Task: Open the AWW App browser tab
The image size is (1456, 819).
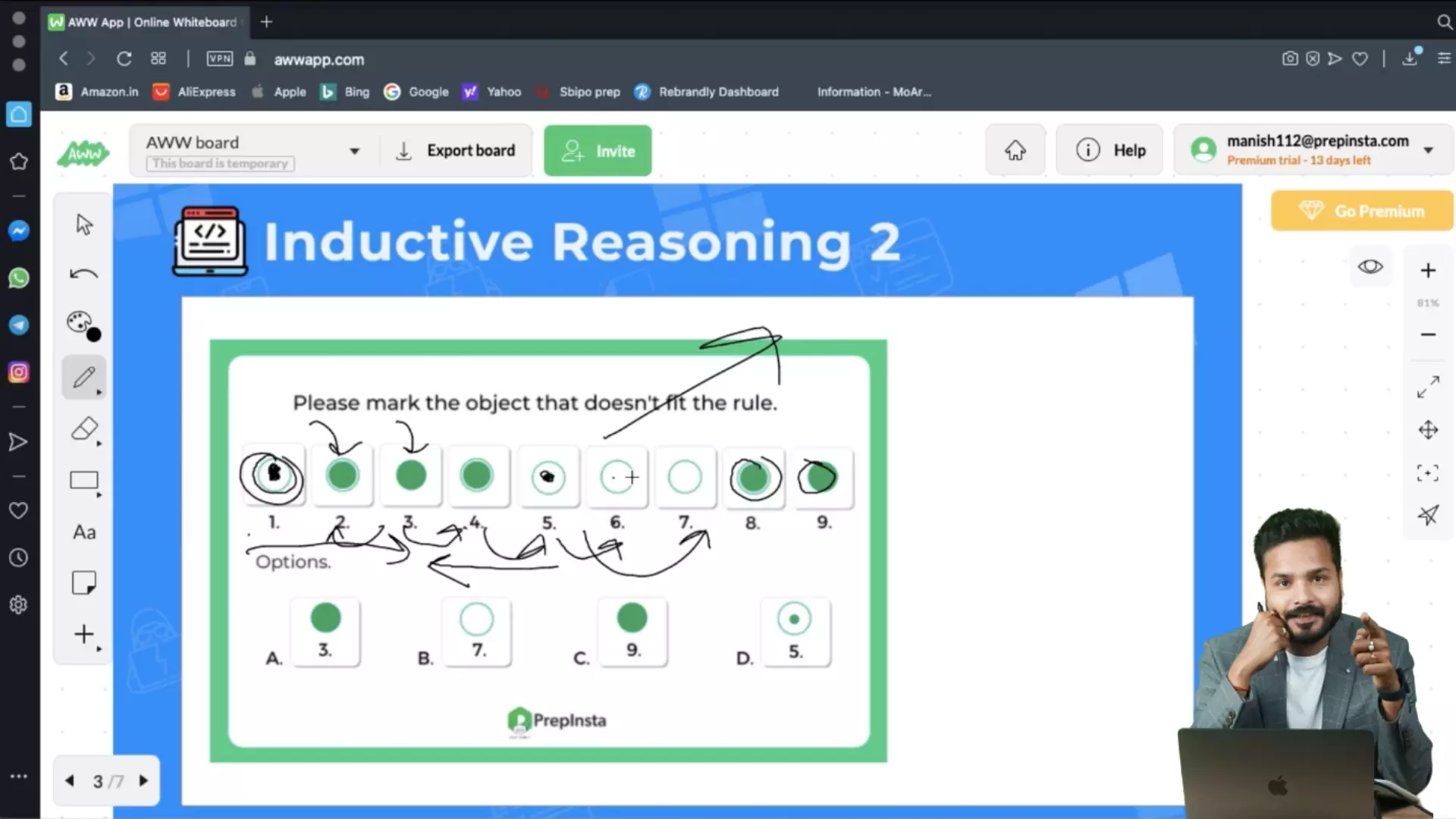Action: tap(144, 22)
